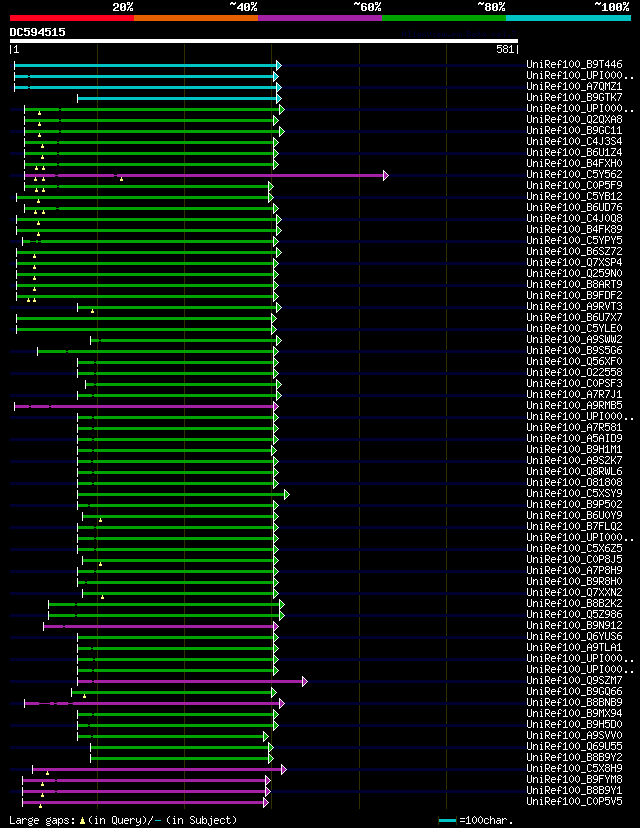Image resolution: width=640 pixels, height=828 pixels.
Task: Open hit UniRef100_A9RVT3
Action: [x=574, y=306]
